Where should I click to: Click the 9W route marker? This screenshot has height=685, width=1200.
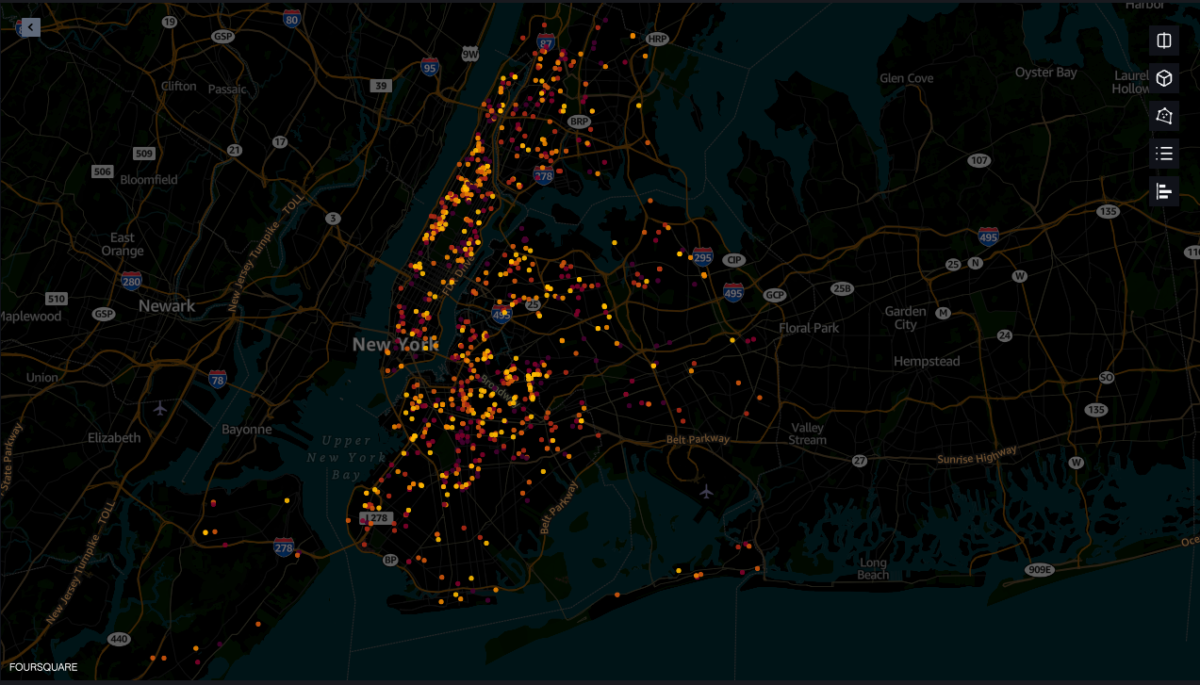pos(470,54)
